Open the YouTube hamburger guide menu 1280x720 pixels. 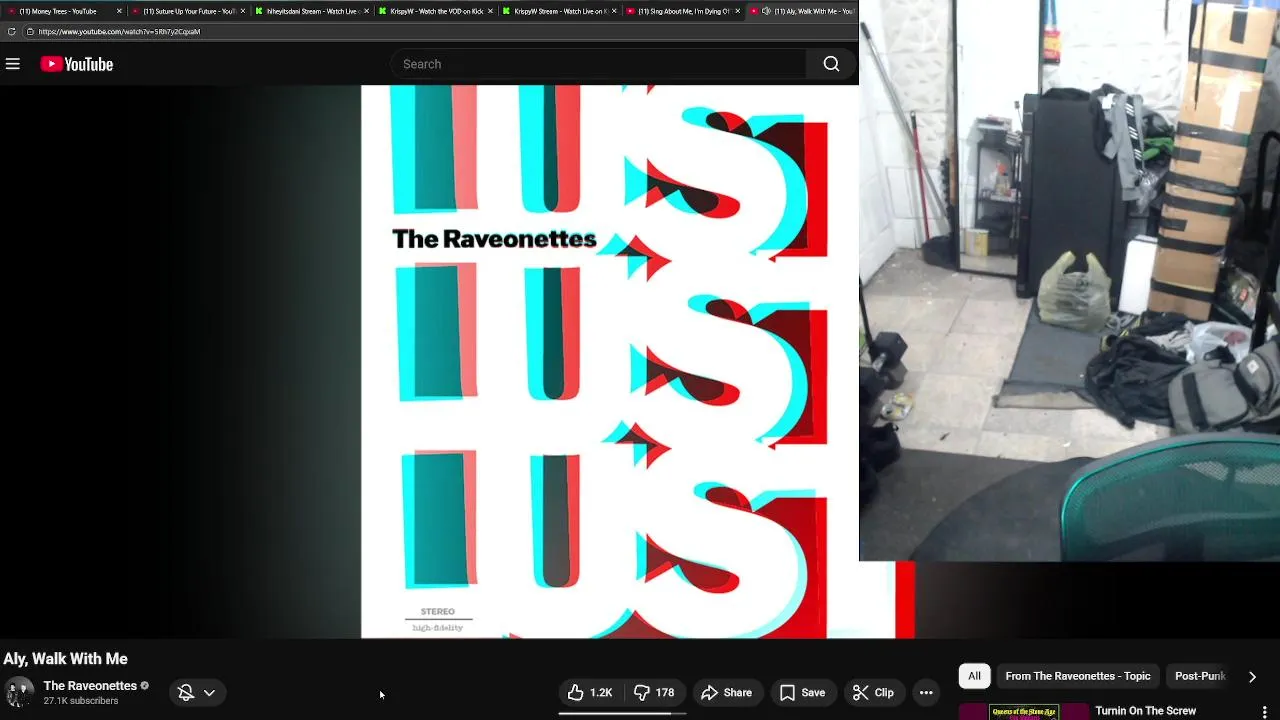(x=13, y=64)
